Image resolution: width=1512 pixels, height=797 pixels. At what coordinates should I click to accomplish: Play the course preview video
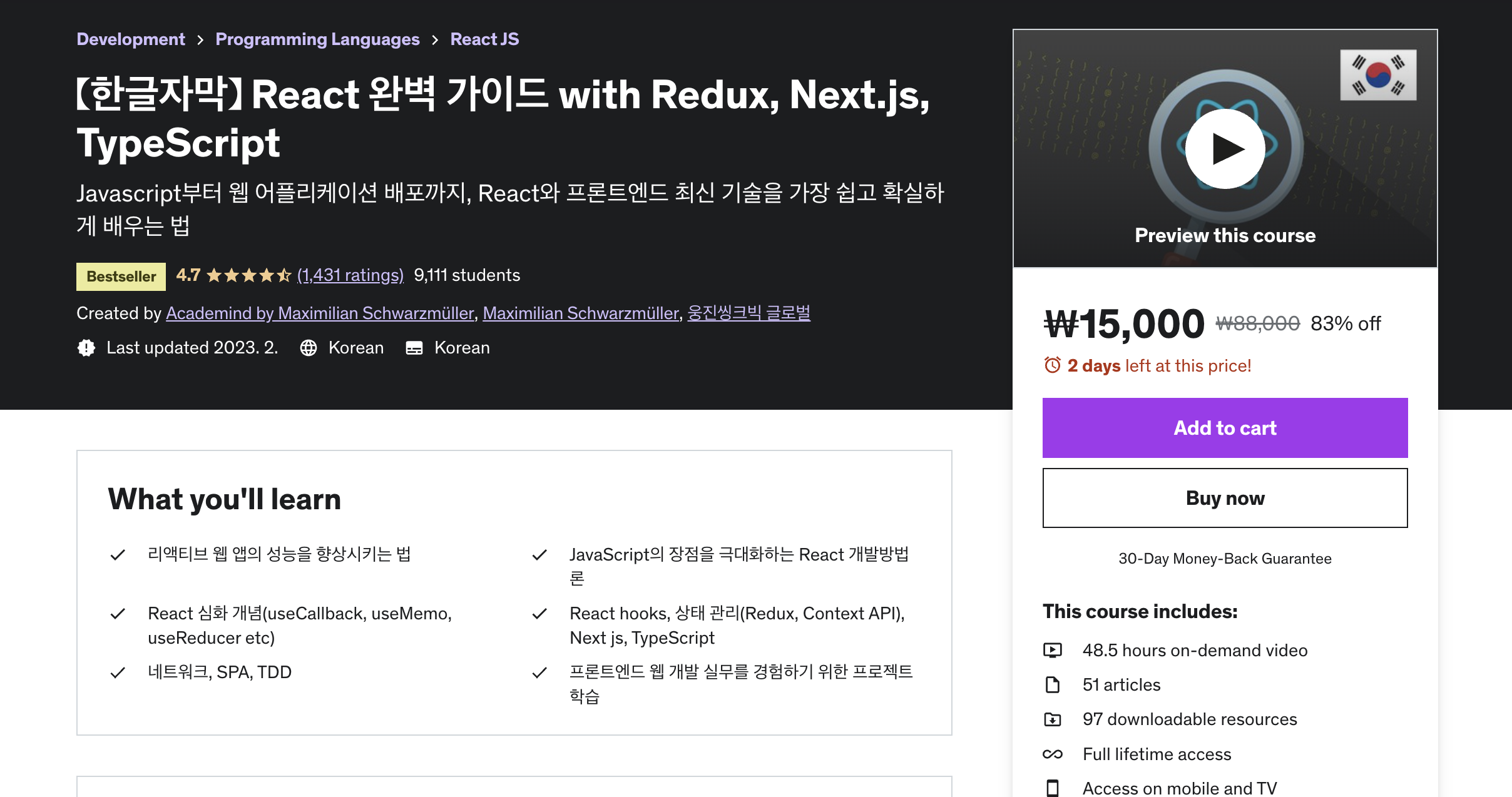(1225, 149)
